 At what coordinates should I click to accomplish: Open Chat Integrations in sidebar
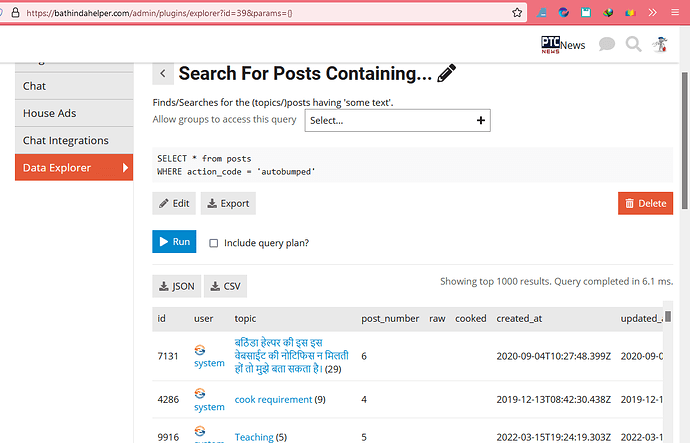(74, 141)
